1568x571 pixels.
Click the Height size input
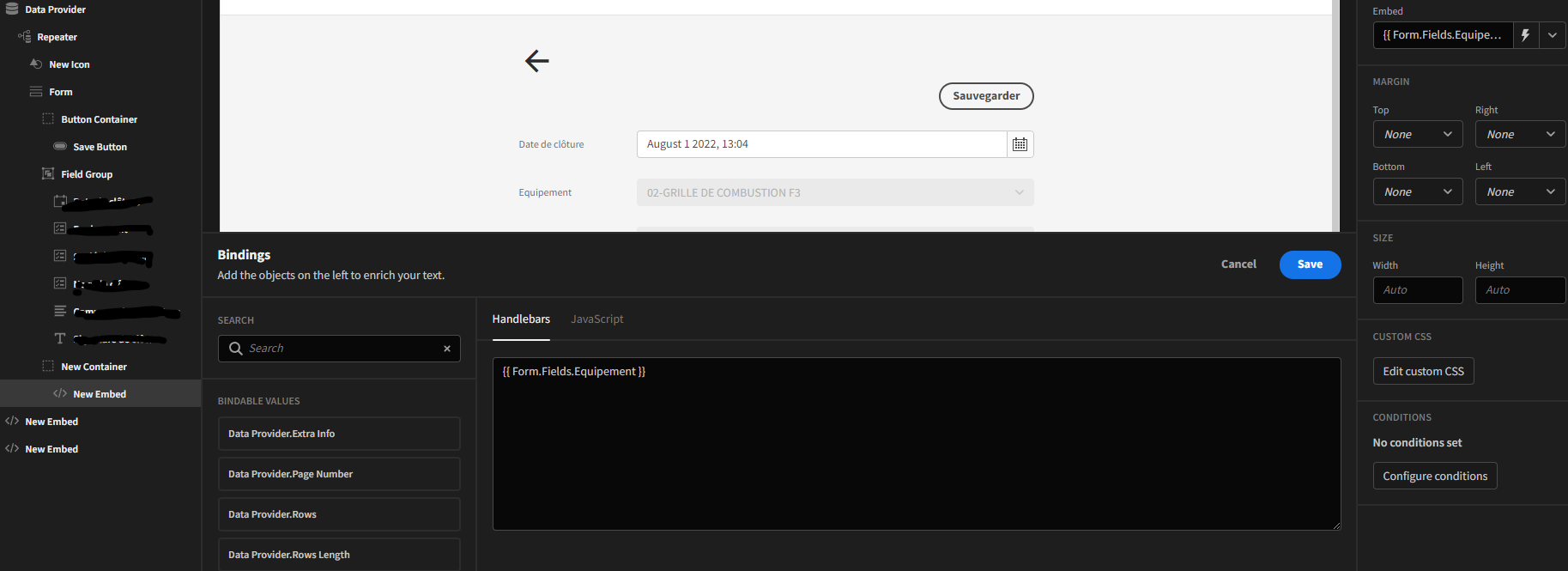click(x=1521, y=290)
